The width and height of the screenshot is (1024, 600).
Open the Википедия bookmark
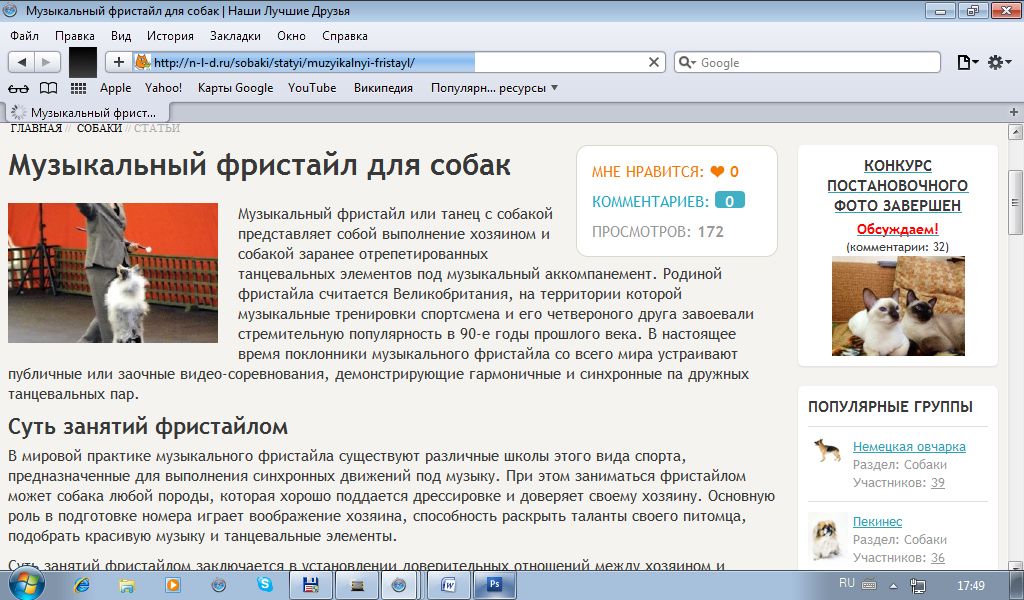(x=383, y=88)
